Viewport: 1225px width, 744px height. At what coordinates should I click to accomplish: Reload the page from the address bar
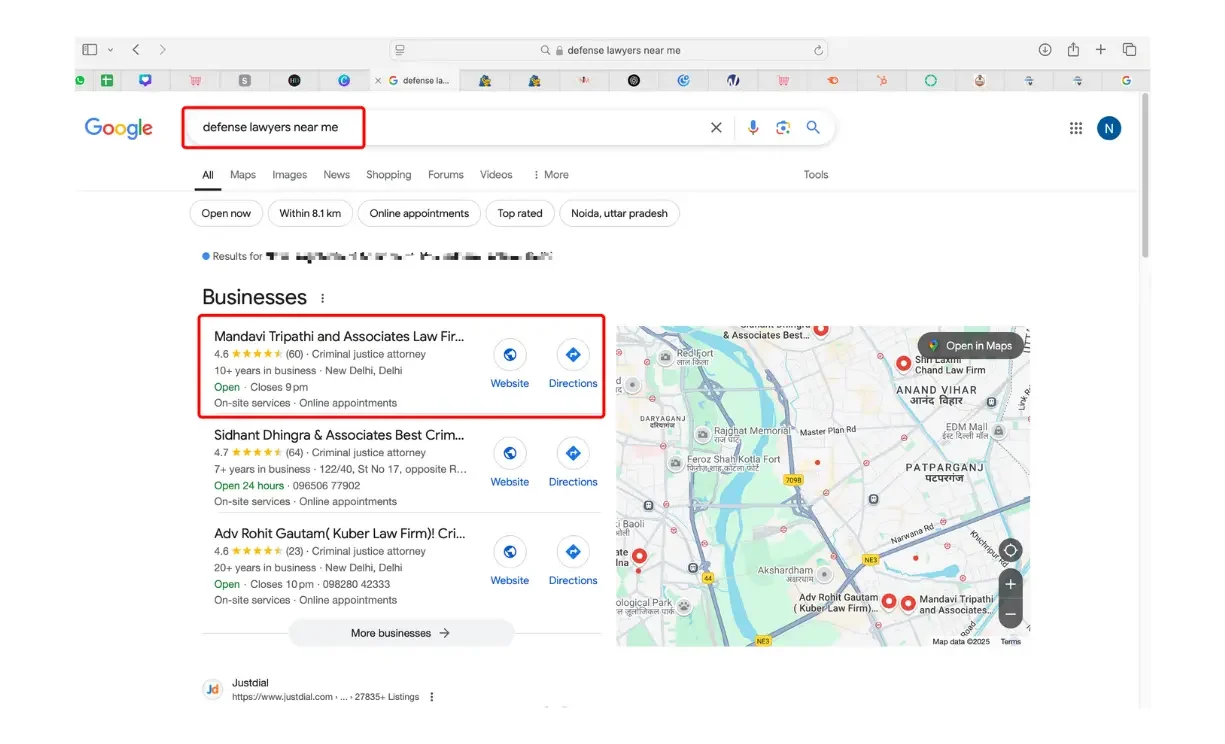(x=818, y=50)
